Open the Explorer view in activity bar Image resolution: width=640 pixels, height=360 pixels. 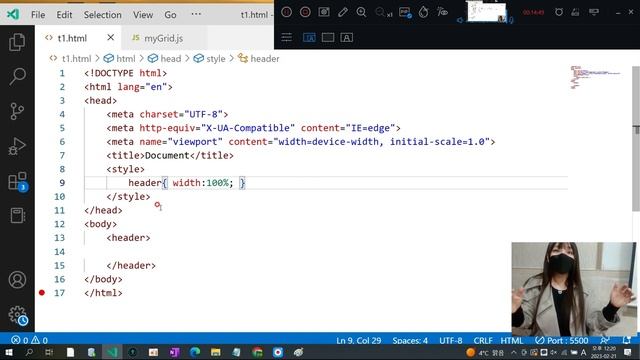pos(17,42)
